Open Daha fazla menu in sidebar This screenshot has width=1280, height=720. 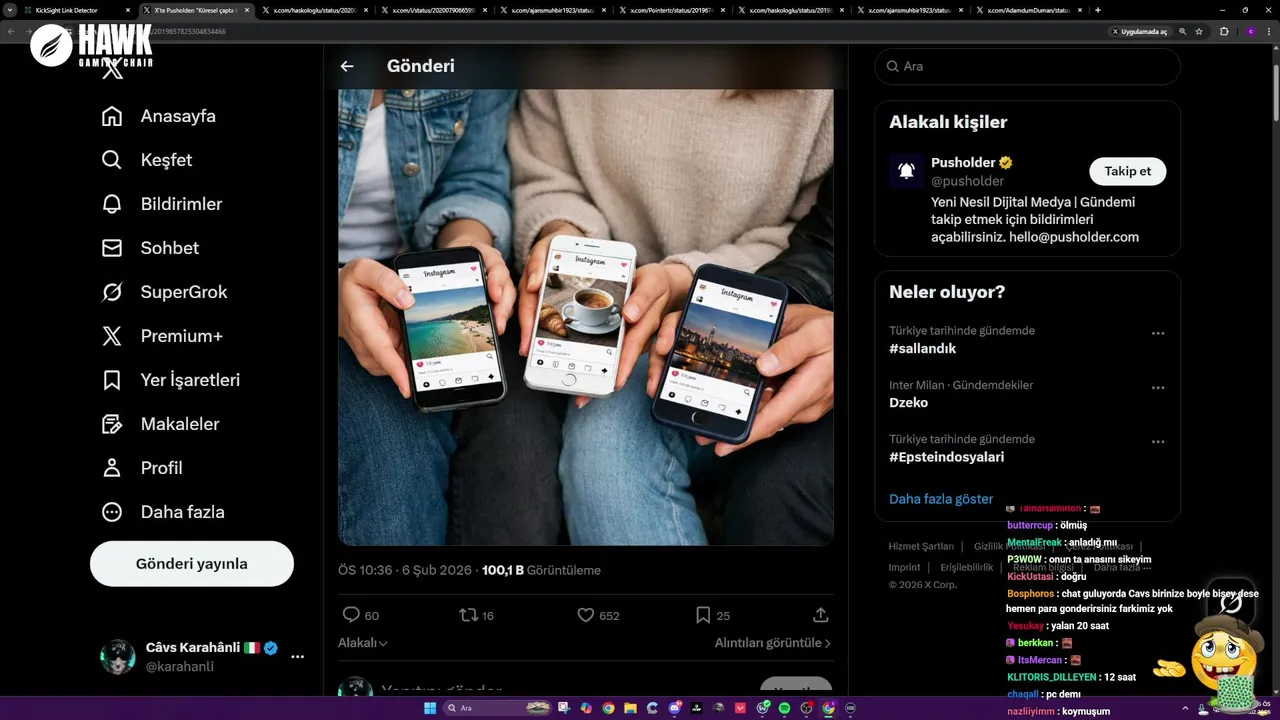[163, 512]
